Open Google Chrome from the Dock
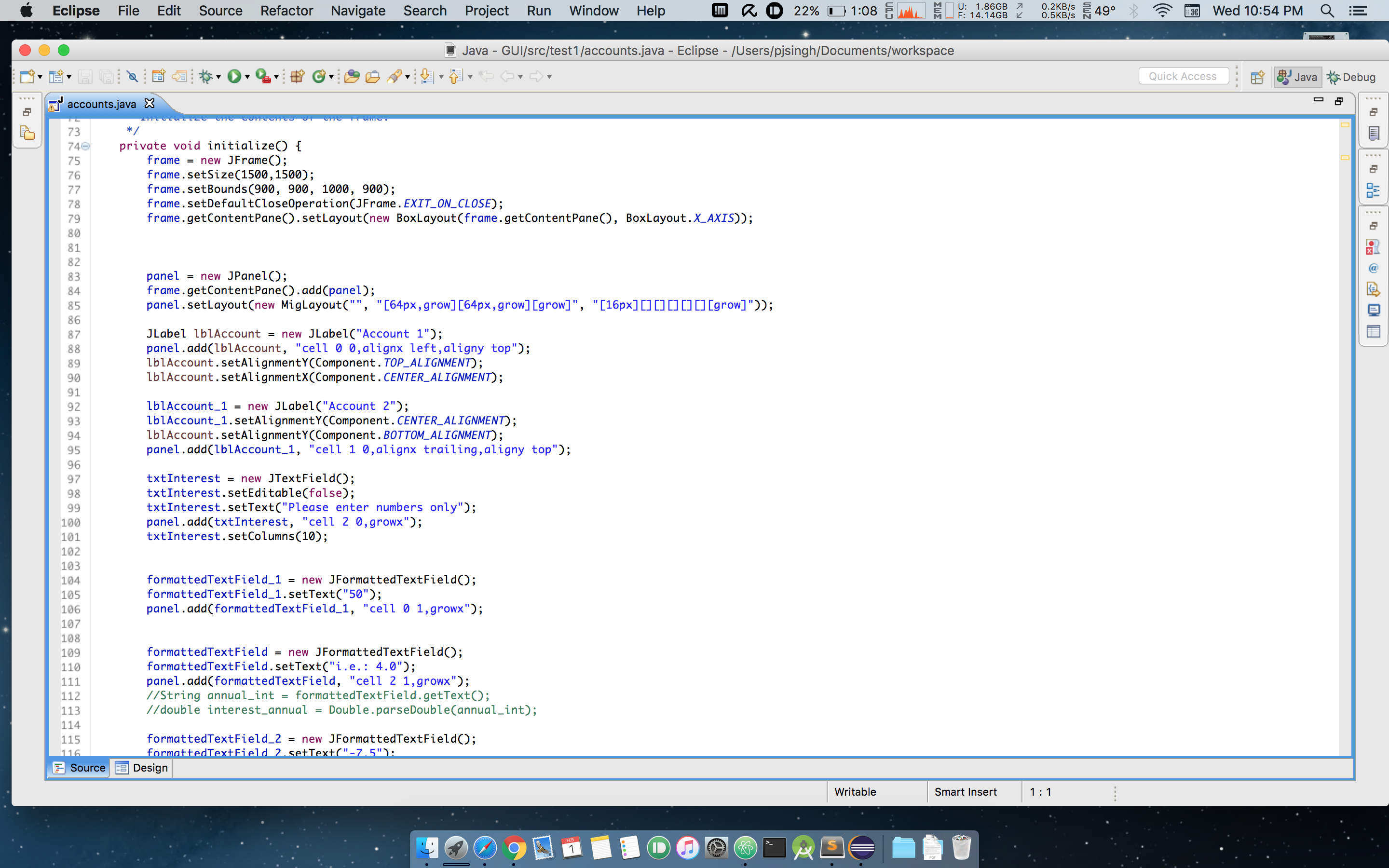The width and height of the screenshot is (1389, 868). (x=514, y=847)
